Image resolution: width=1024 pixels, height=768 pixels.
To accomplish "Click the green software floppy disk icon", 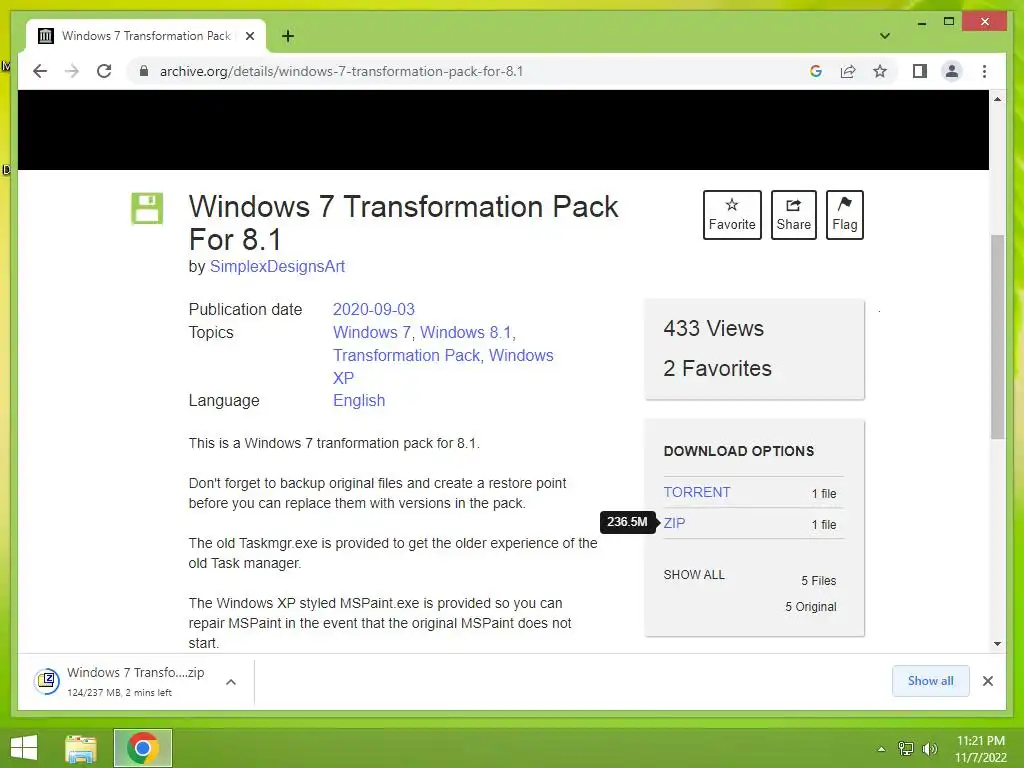I will tap(147, 208).
